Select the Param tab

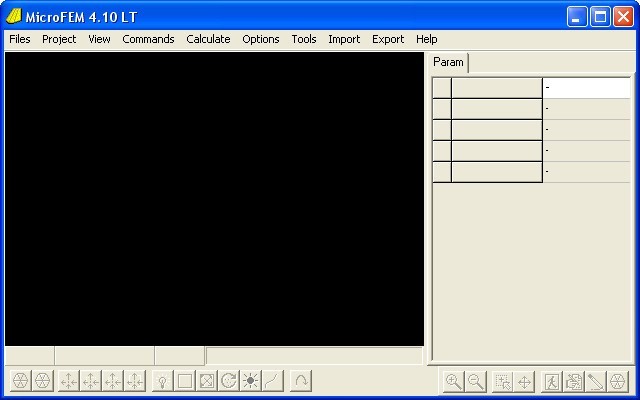click(449, 62)
